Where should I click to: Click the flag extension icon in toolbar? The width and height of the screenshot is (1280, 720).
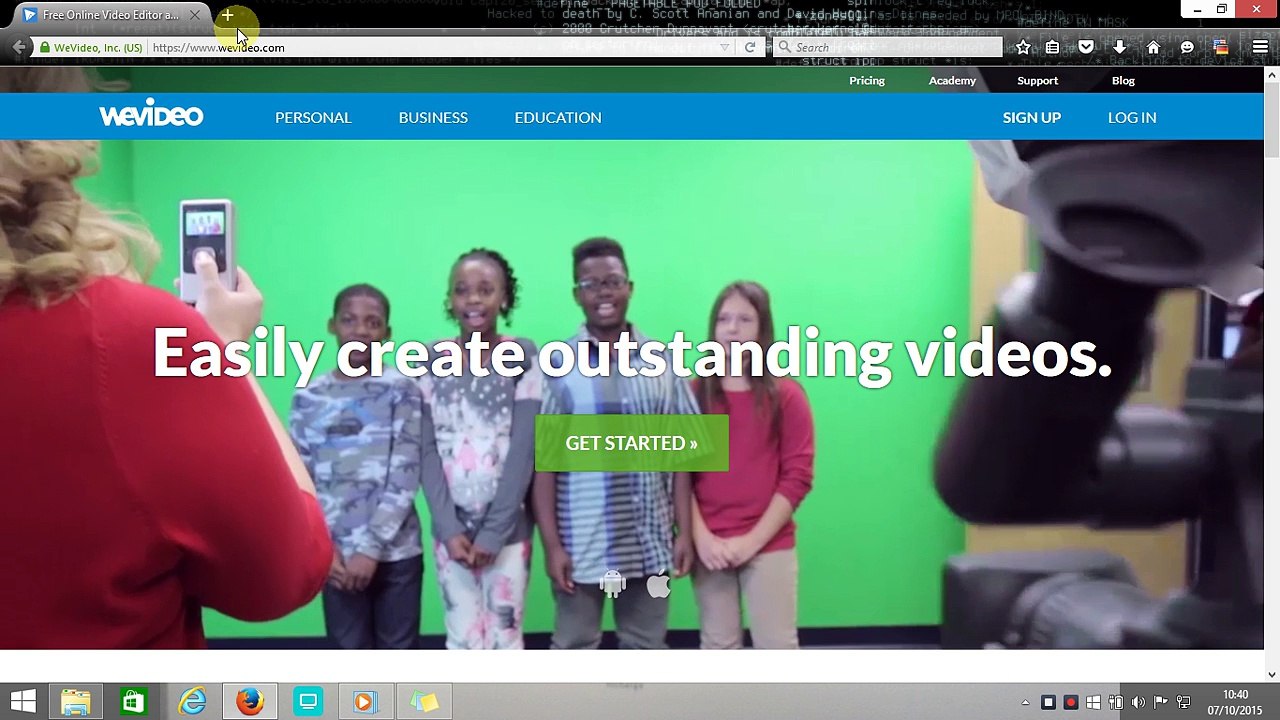(1221, 47)
